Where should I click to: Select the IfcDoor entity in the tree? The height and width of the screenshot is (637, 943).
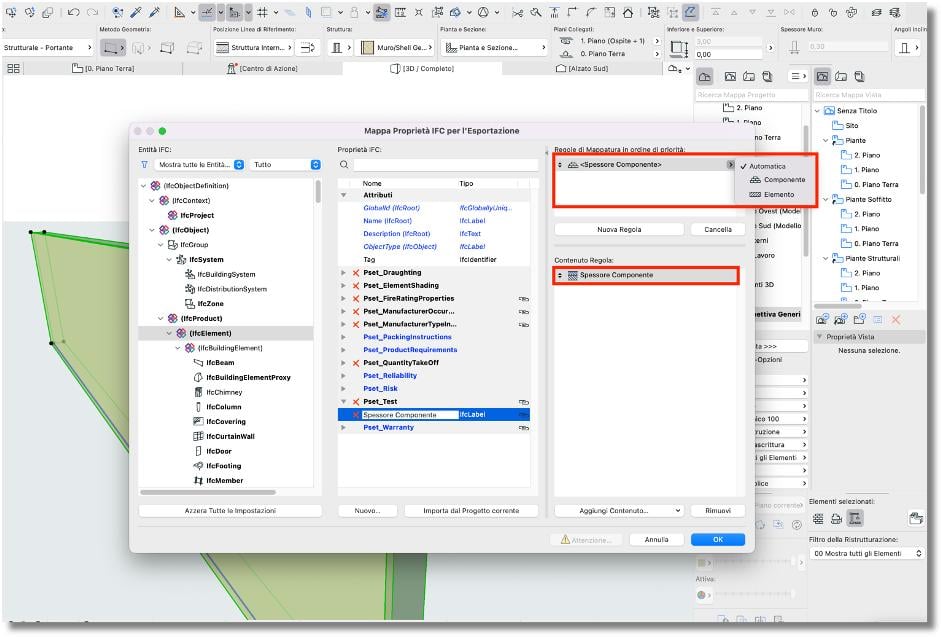tap(218, 451)
